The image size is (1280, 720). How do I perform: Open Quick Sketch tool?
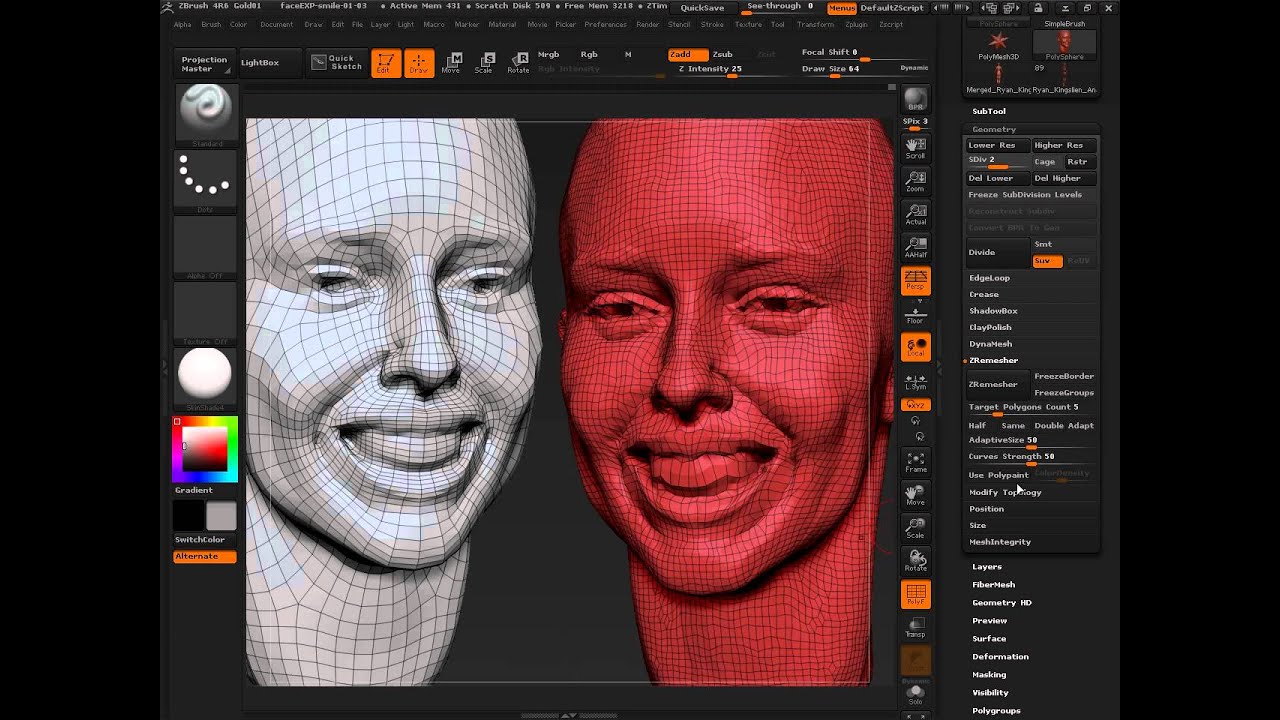pos(336,62)
